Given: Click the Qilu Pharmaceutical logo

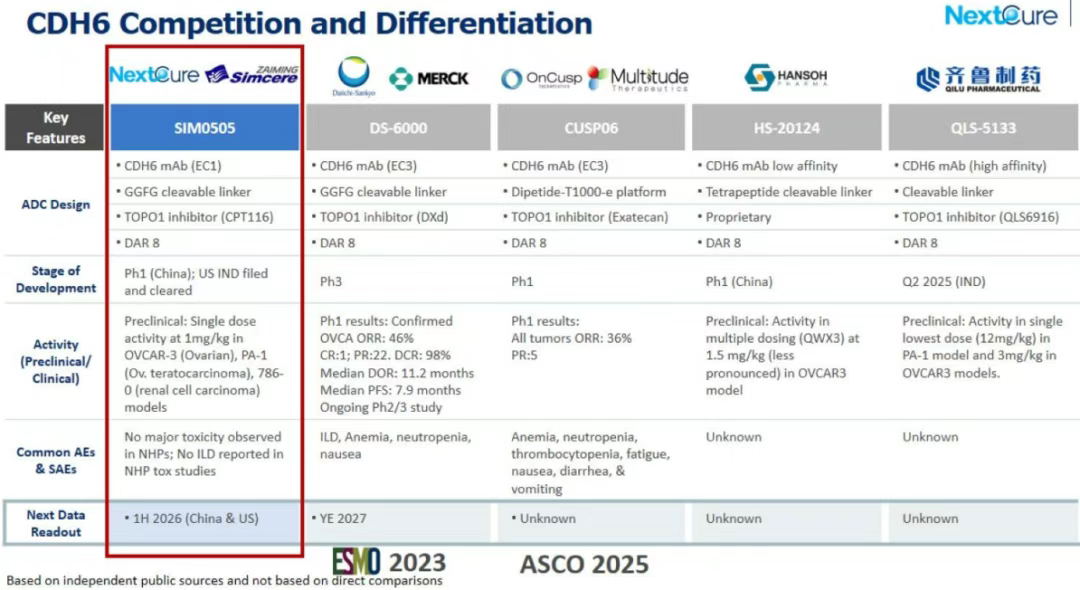Looking at the screenshot, I should 978,78.
